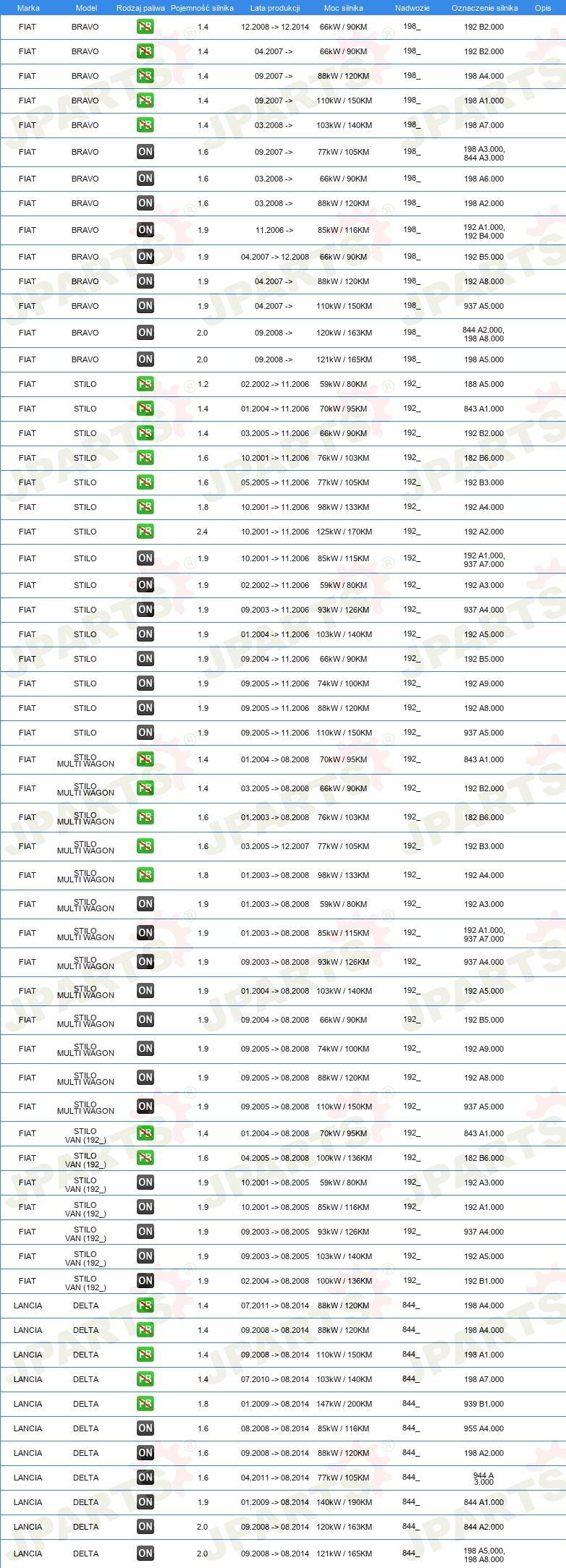Click the Oznaczenie silnika column header
Screen dimensions: 566x1568
pyautogui.click(x=485, y=8)
